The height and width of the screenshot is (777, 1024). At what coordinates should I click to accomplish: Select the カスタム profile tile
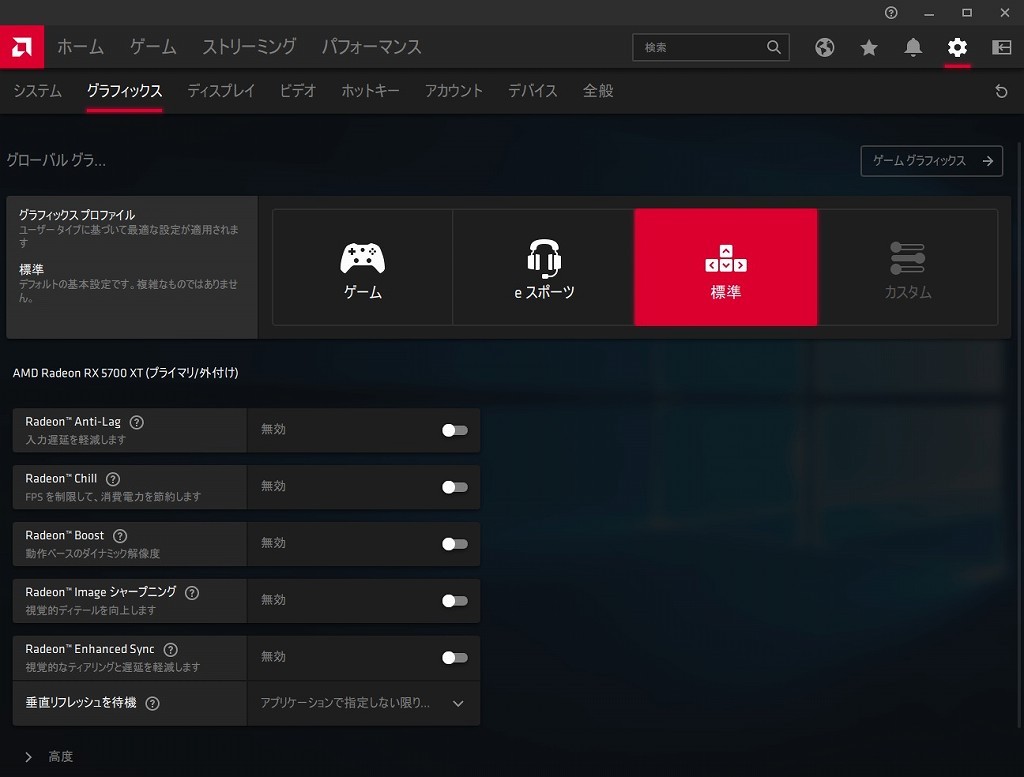click(908, 267)
